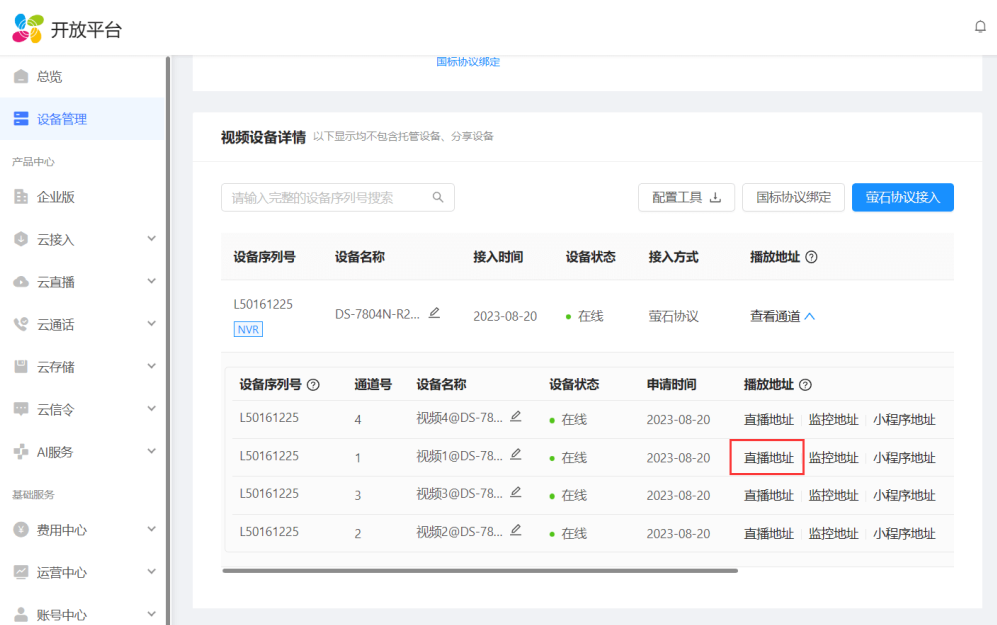The image size is (997, 625).
Task: Expand the 云通话 menu chevron
Action: pos(151,324)
